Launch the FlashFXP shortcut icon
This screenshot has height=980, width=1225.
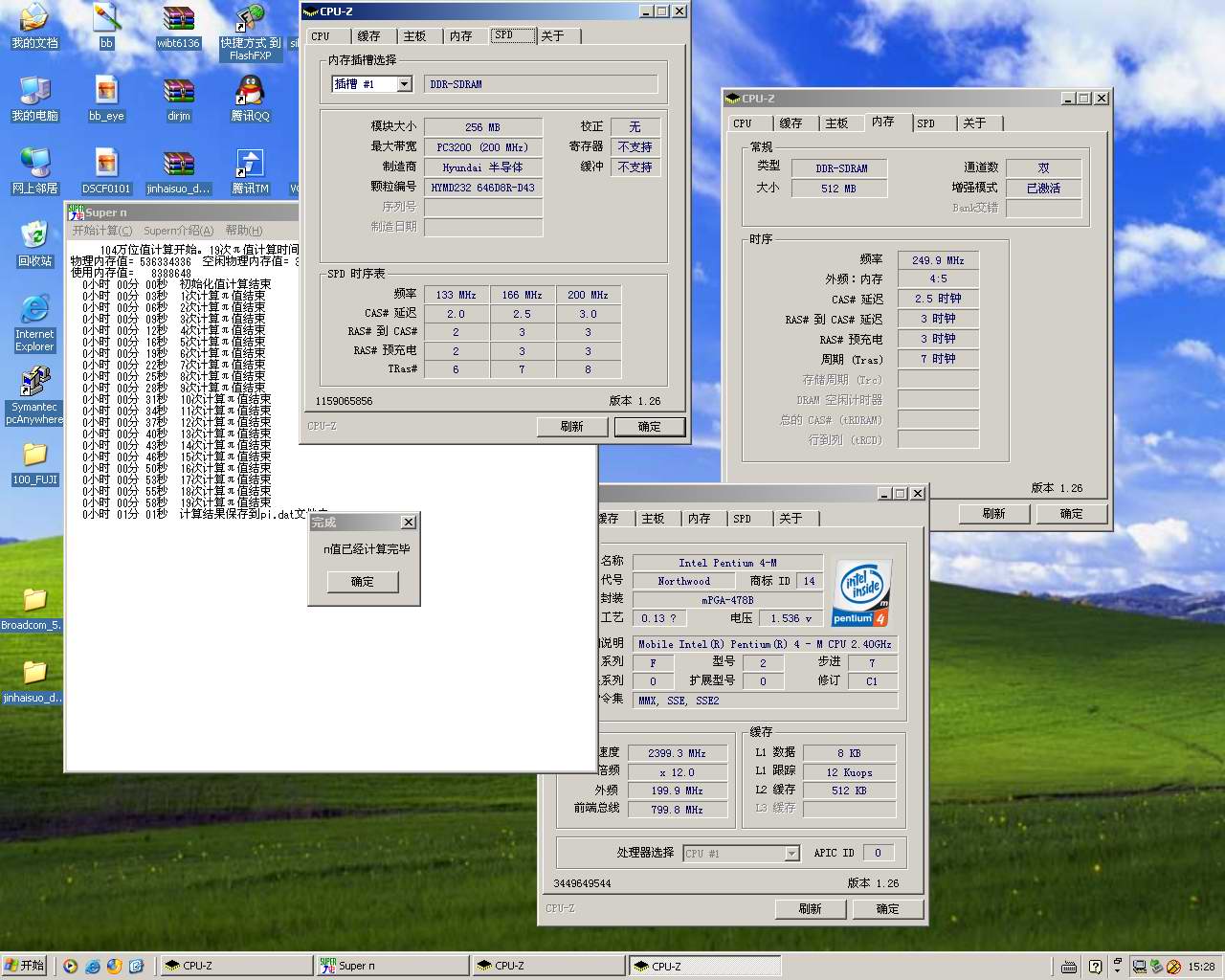click(251, 32)
